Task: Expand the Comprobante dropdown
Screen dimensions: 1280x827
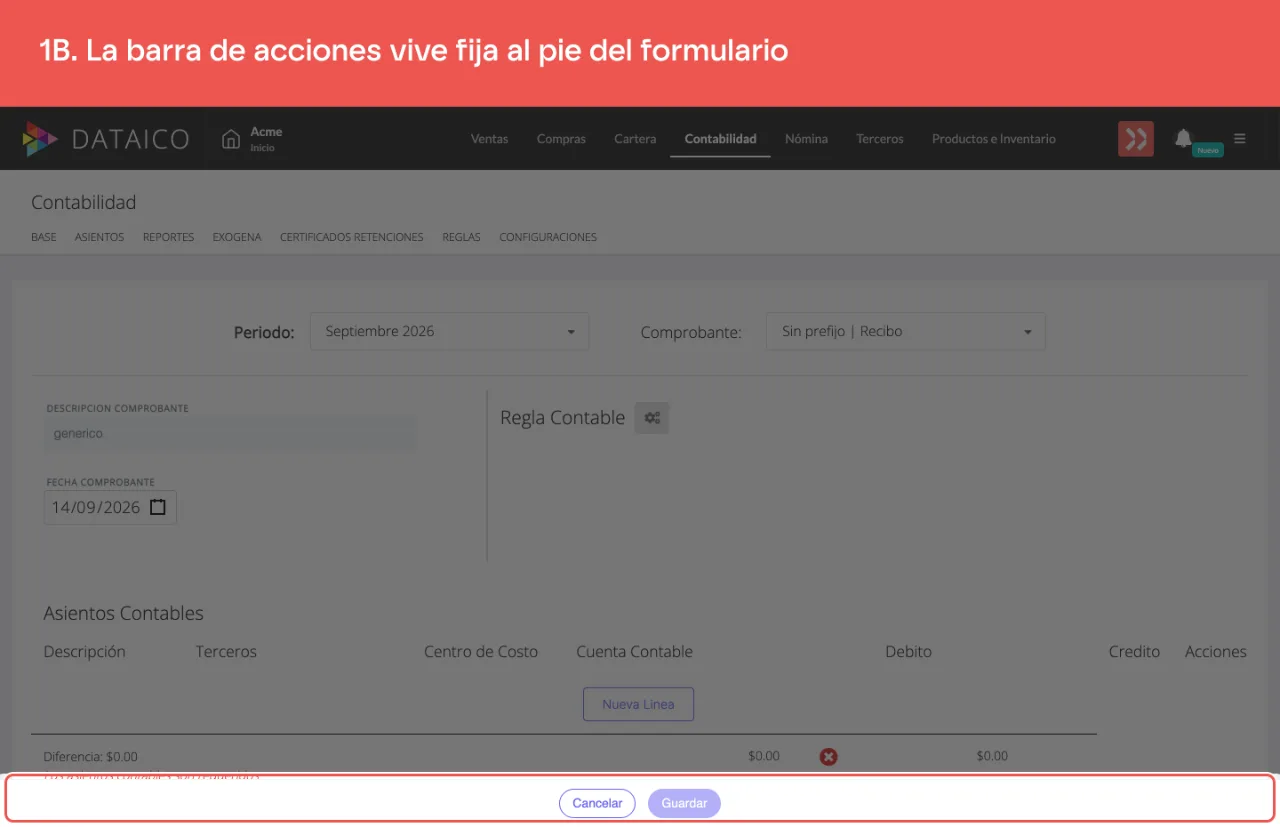Action: coord(906,331)
